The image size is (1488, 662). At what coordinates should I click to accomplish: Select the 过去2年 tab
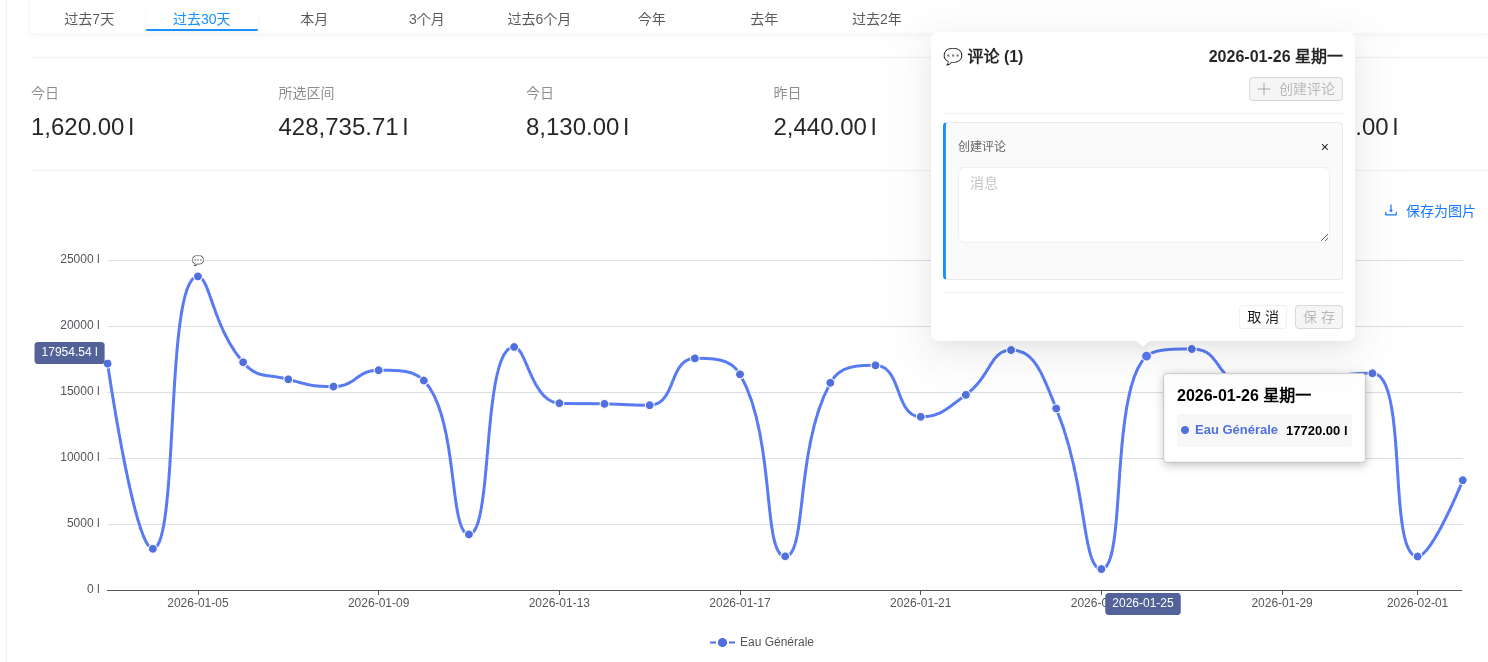(877, 19)
